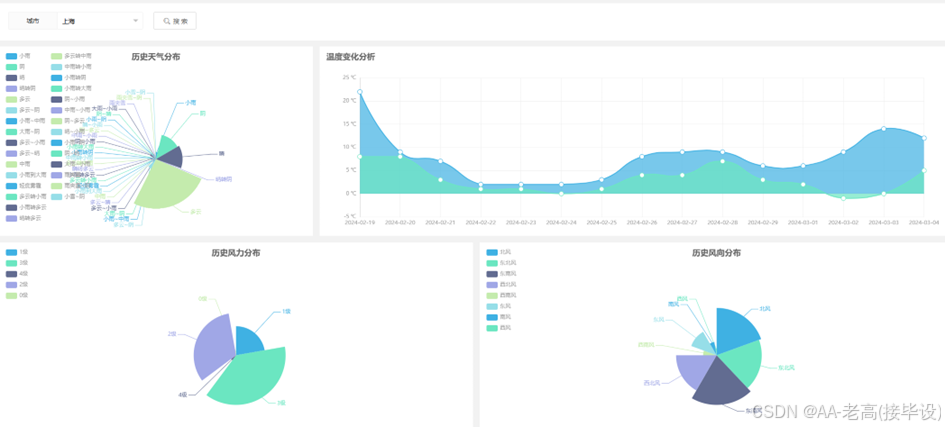945x427 pixels.
Task: Toggle the 北风 wind direction legend item
Action: coord(499,252)
